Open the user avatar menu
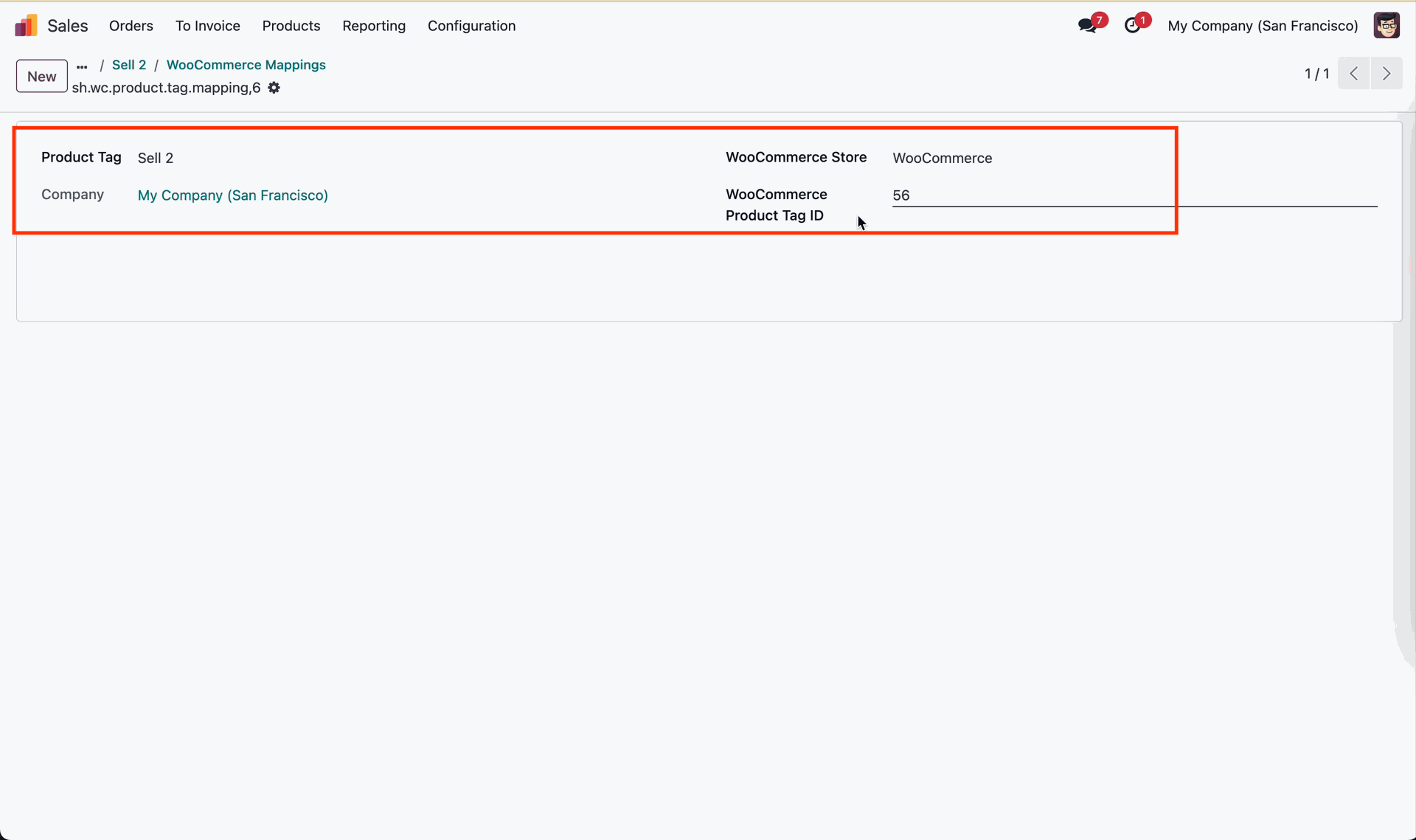 click(1386, 26)
